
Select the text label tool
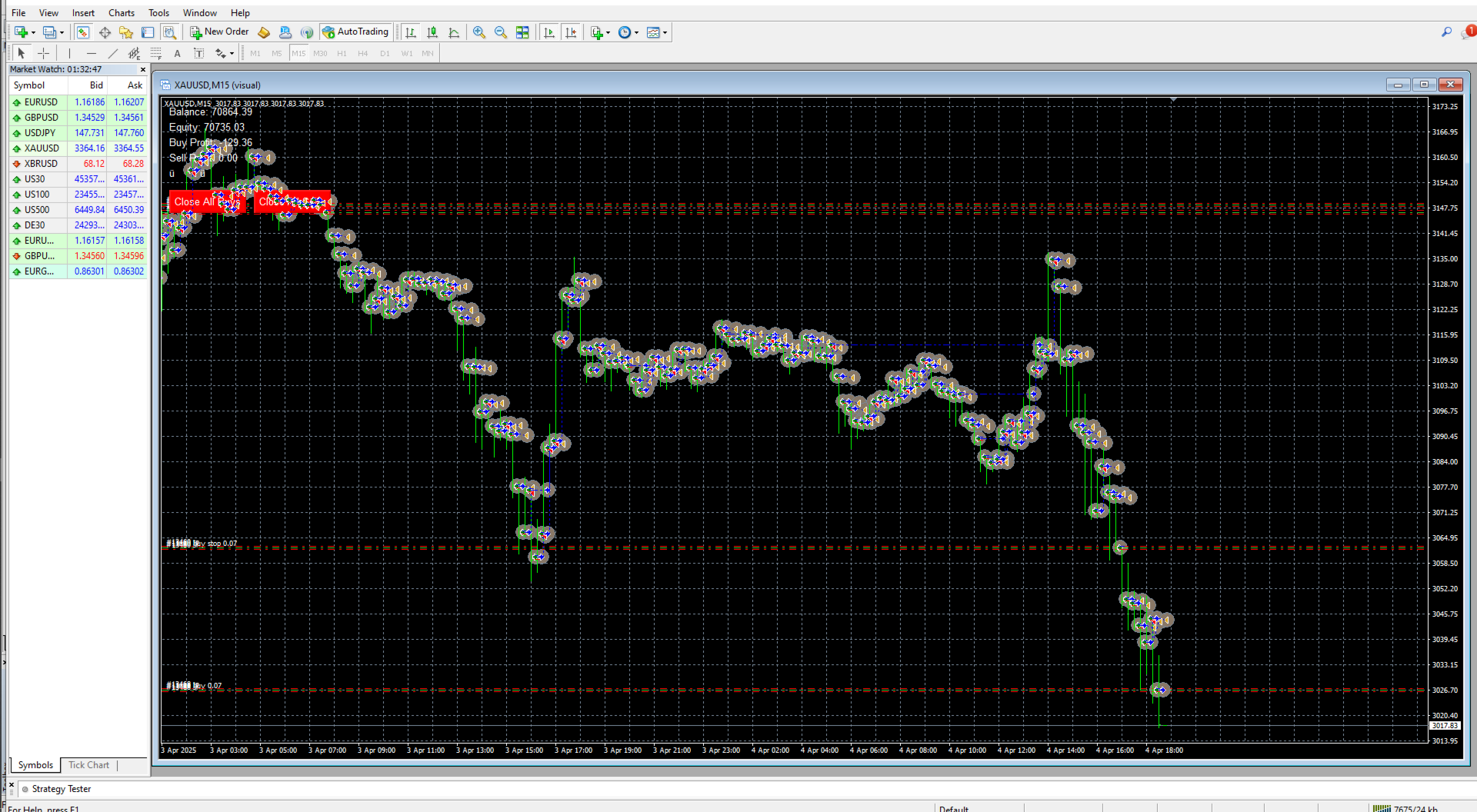pyautogui.click(x=198, y=53)
